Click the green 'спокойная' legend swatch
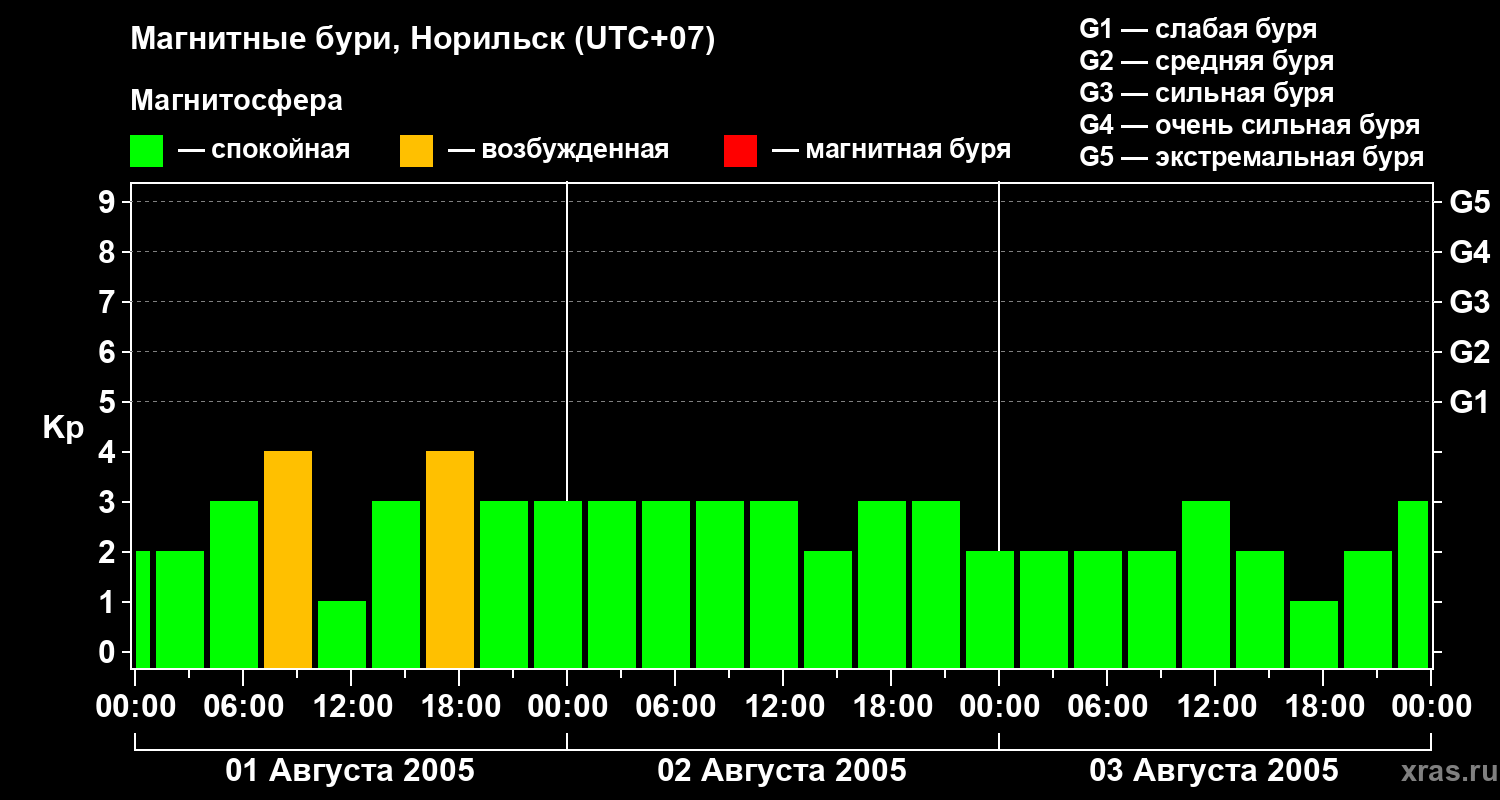Screen dimensions: 1500x800 click(147, 150)
